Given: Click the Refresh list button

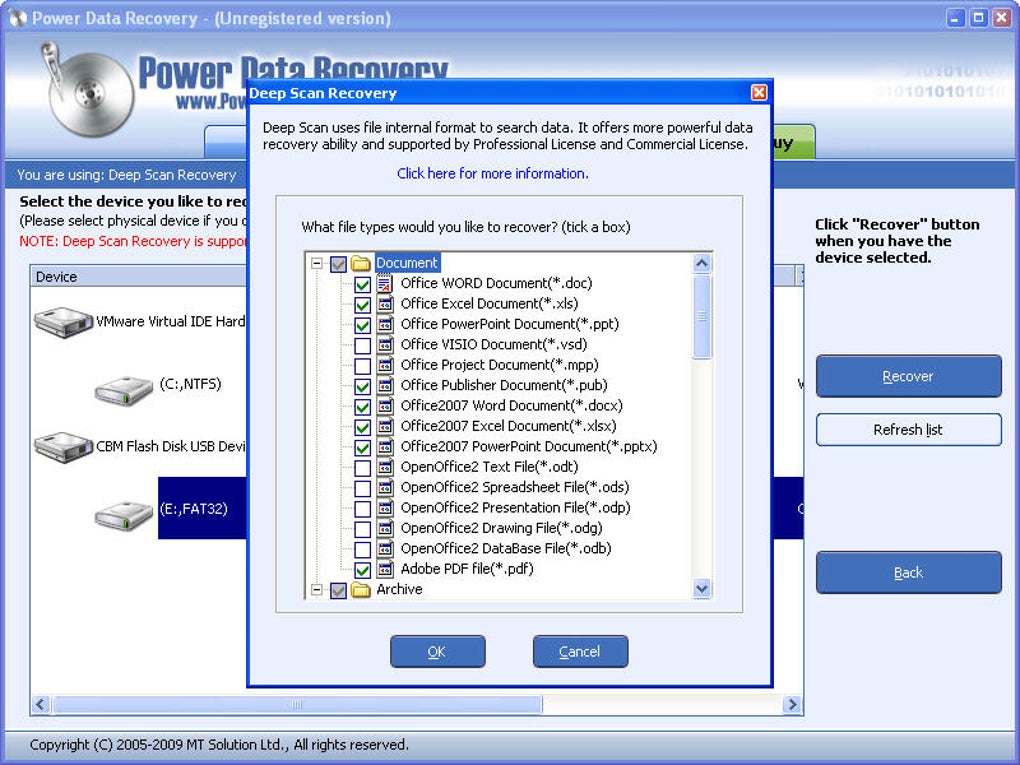Looking at the screenshot, I should (x=909, y=429).
